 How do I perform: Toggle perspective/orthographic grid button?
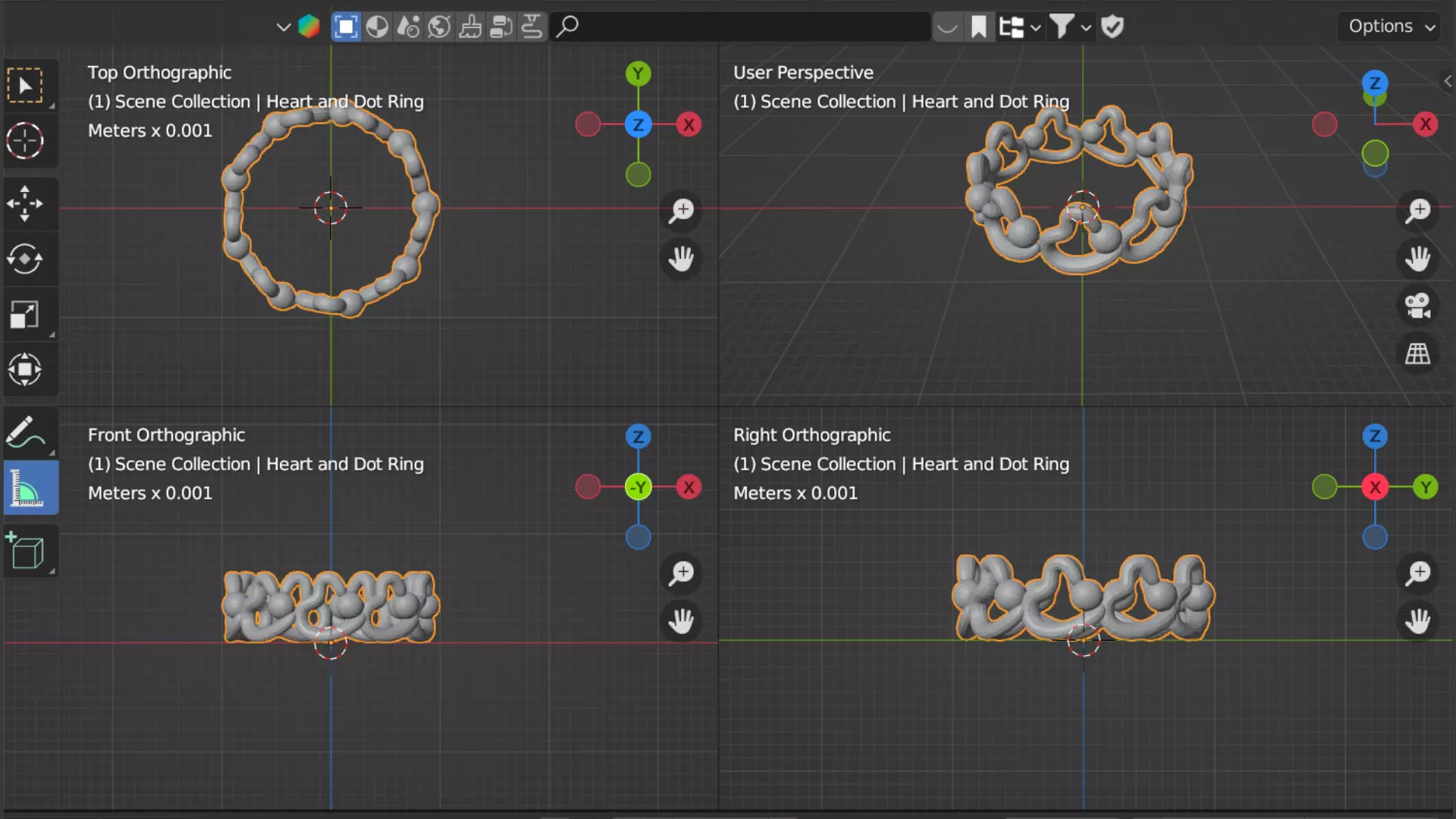1417,353
